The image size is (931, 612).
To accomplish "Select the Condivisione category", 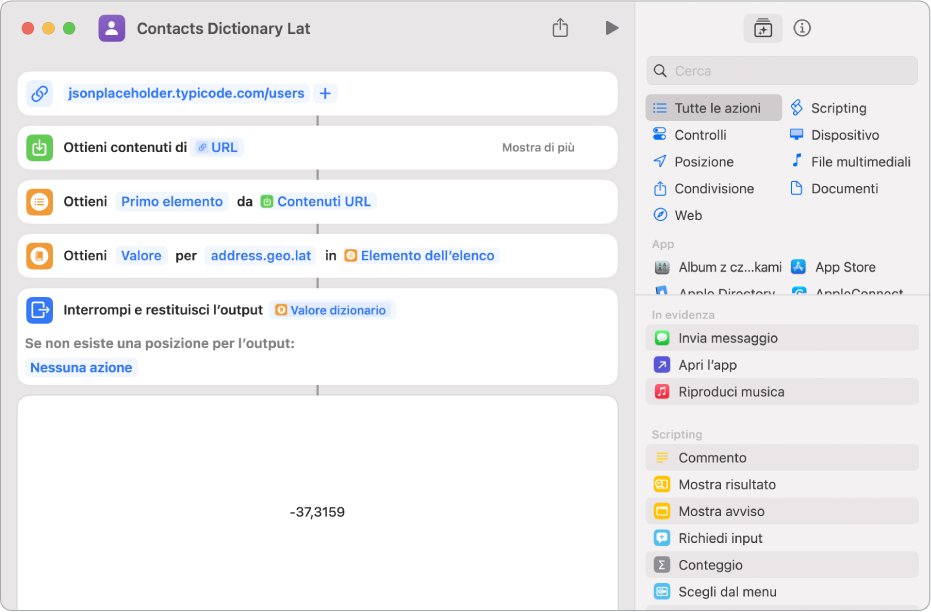I will click(714, 188).
